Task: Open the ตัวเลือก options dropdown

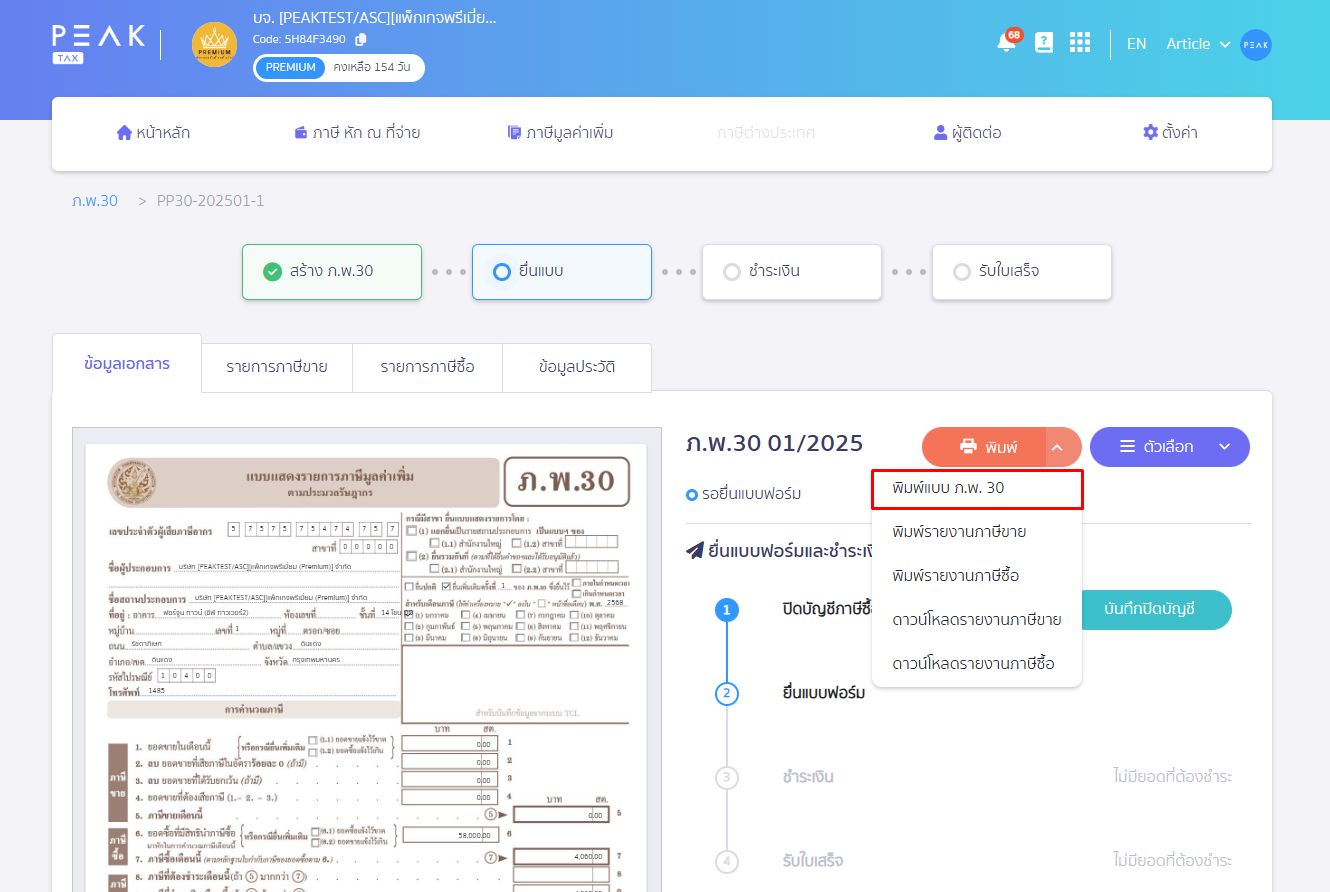Action: 1169,447
